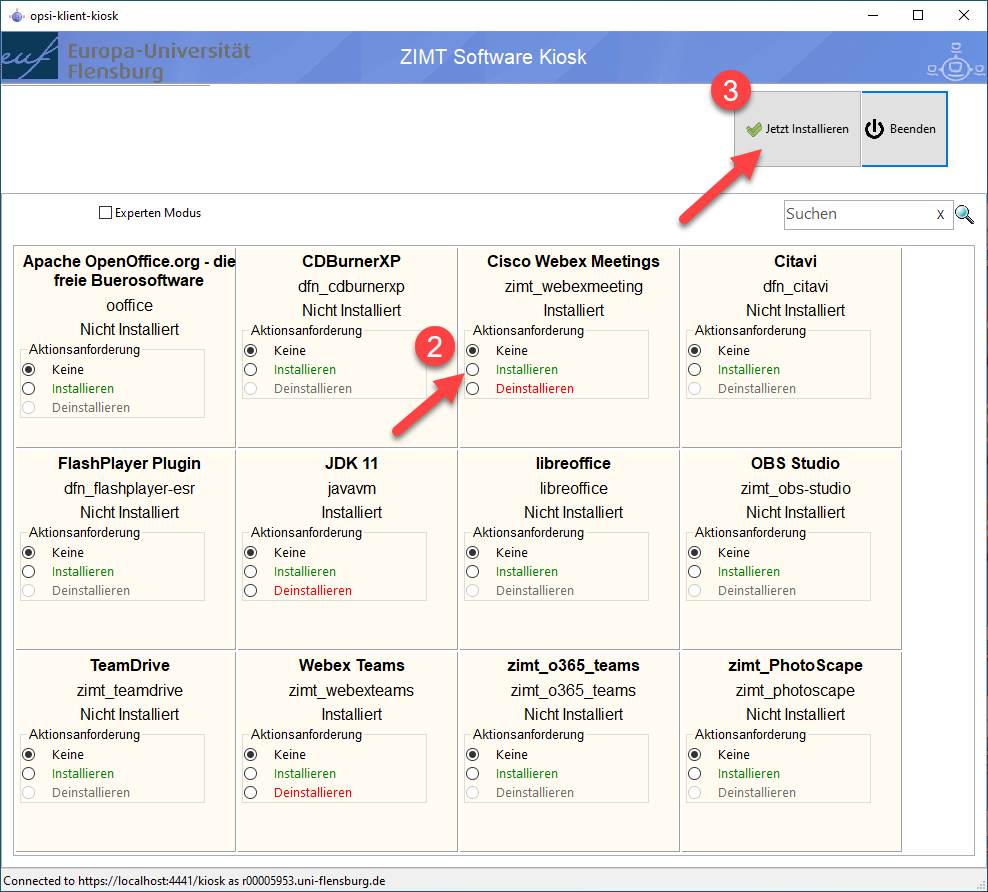Pick Installieren for Apache OpenOffice
Image resolution: width=988 pixels, height=892 pixels.
click(x=29, y=389)
